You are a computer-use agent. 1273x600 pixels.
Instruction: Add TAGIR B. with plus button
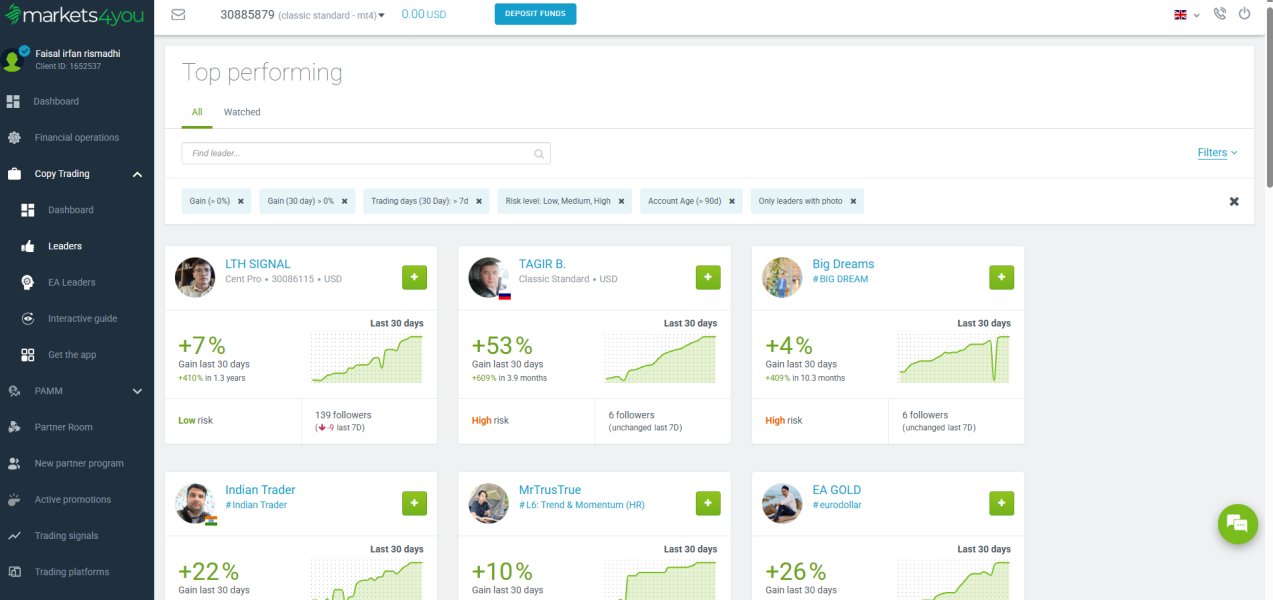pyautogui.click(x=708, y=277)
